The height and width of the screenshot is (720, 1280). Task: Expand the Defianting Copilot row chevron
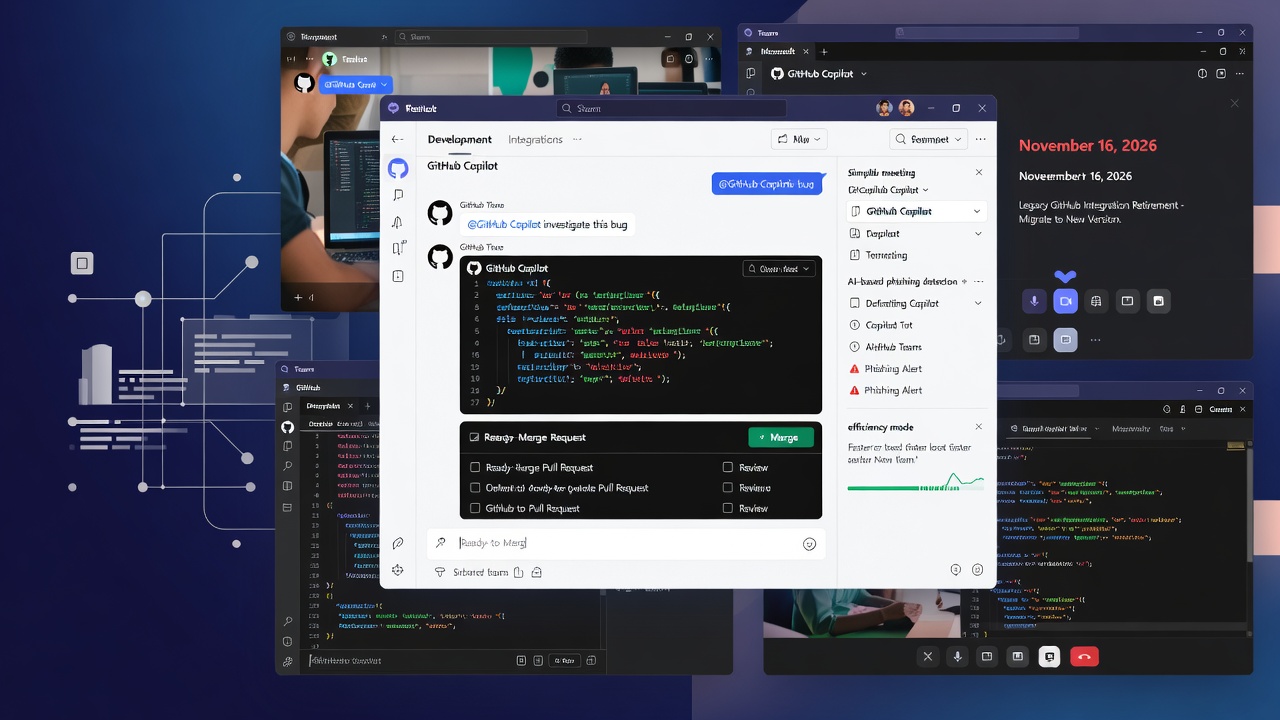[978, 303]
